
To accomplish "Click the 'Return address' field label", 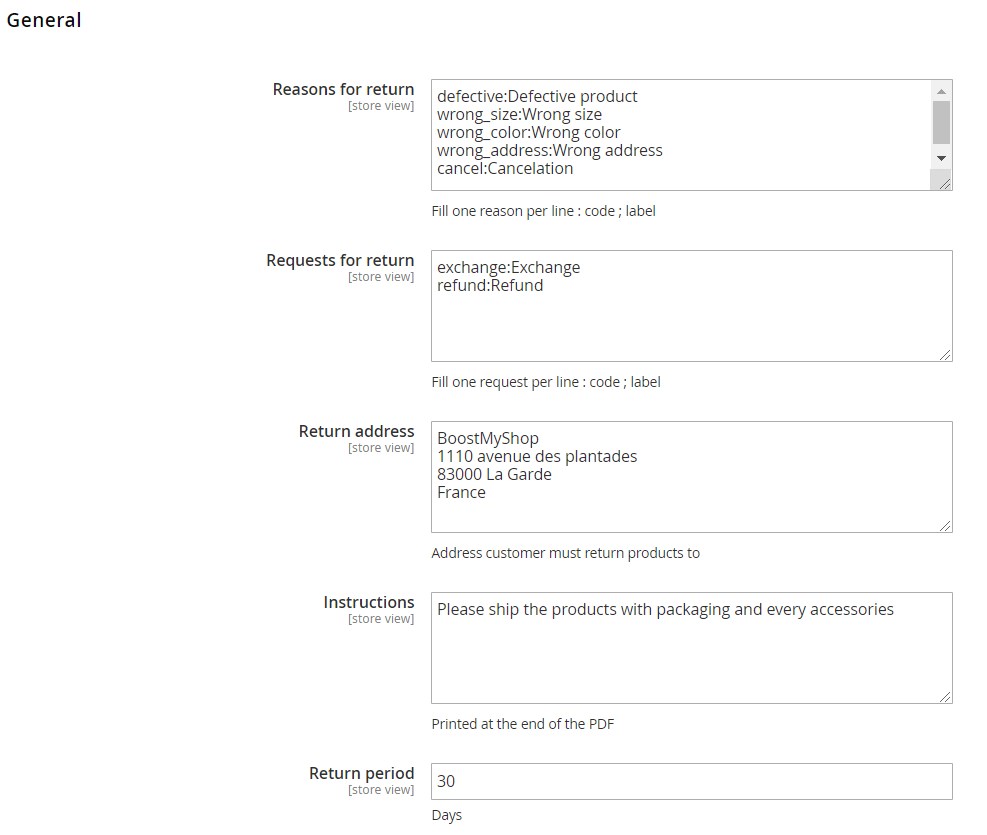I will pos(356,432).
